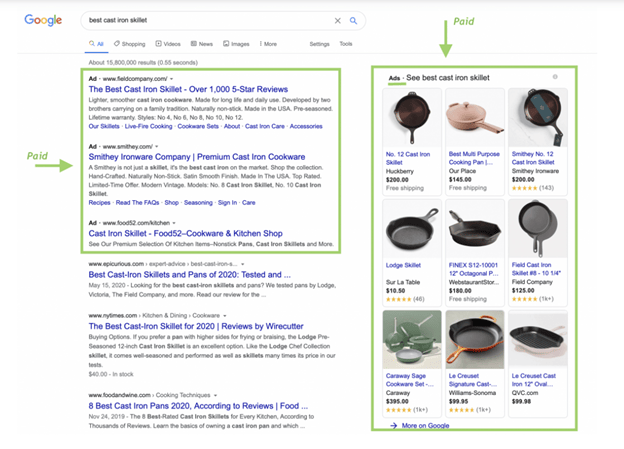The height and width of the screenshot is (449, 624).
Task: Open the 'Our Skillets' sitelink
Action: point(104,126)
